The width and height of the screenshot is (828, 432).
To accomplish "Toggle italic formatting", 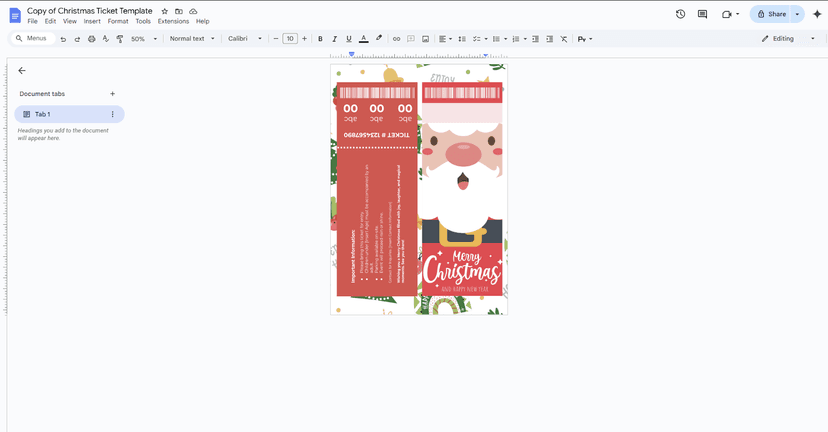I will pyautogui.click(x=334, y=39).
